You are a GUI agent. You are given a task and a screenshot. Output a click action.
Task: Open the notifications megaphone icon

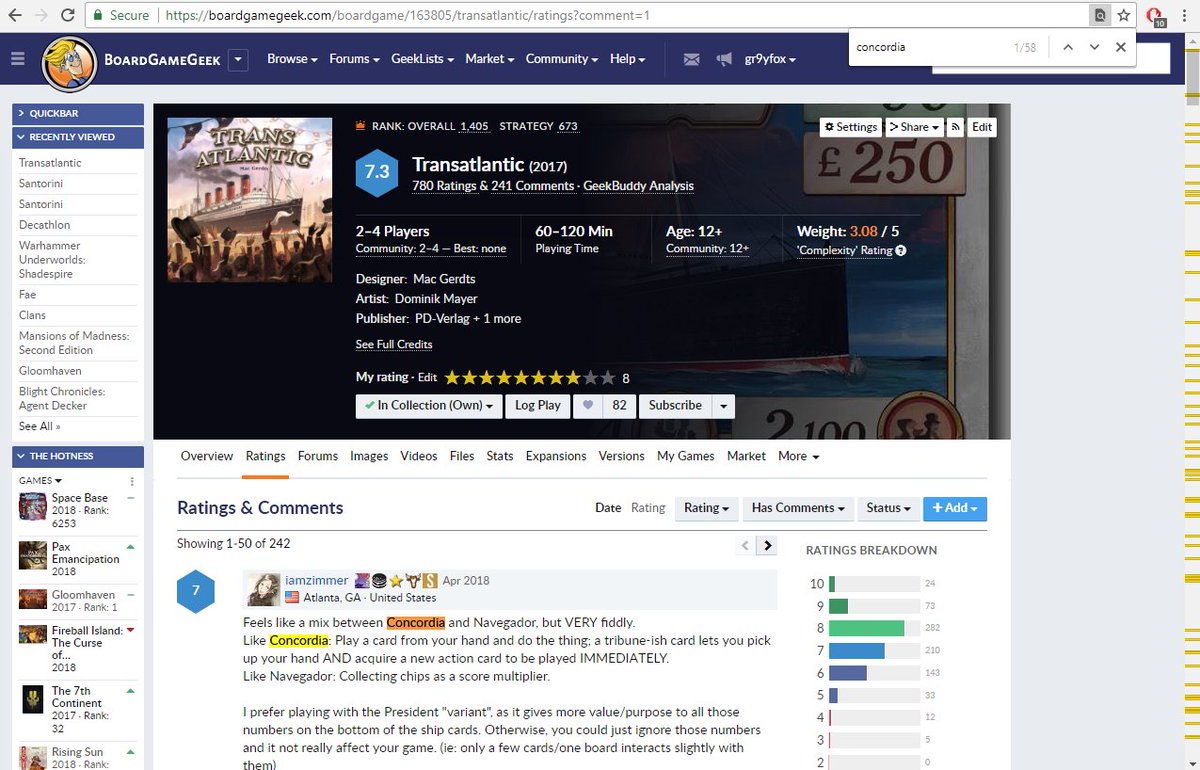[x=724, y=60]
